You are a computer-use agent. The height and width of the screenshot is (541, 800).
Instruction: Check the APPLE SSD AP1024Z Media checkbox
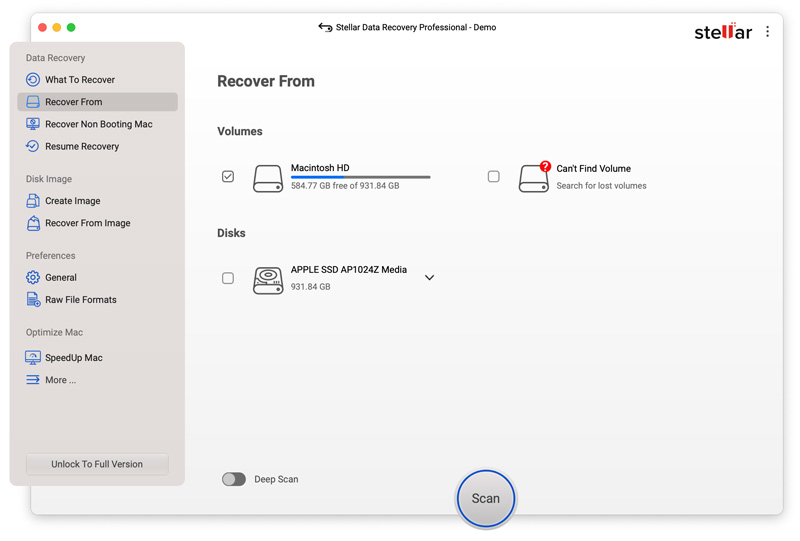[x=228, y=278]
